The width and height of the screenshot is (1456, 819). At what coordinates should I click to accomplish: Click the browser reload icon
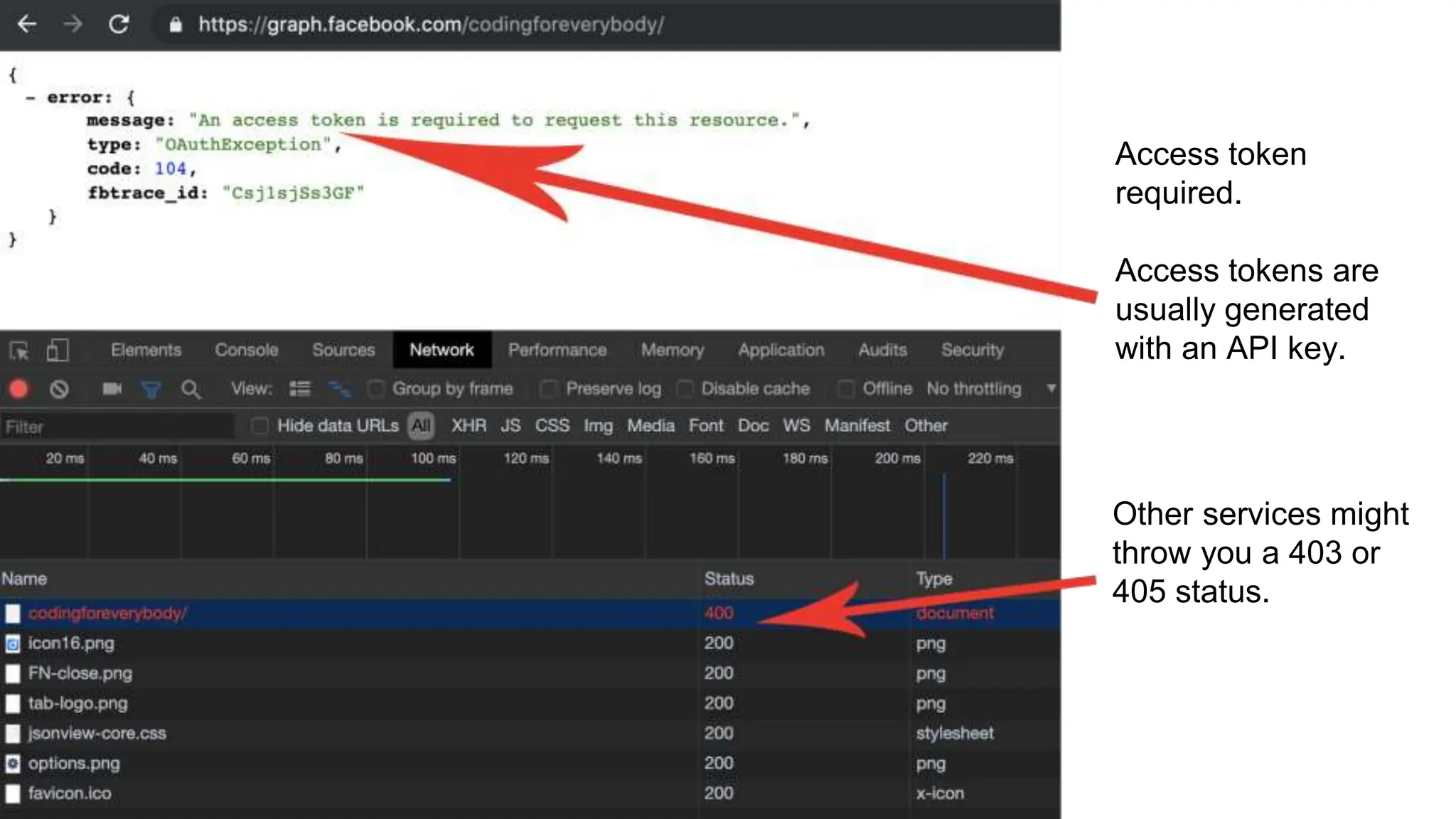coord(119,24)
